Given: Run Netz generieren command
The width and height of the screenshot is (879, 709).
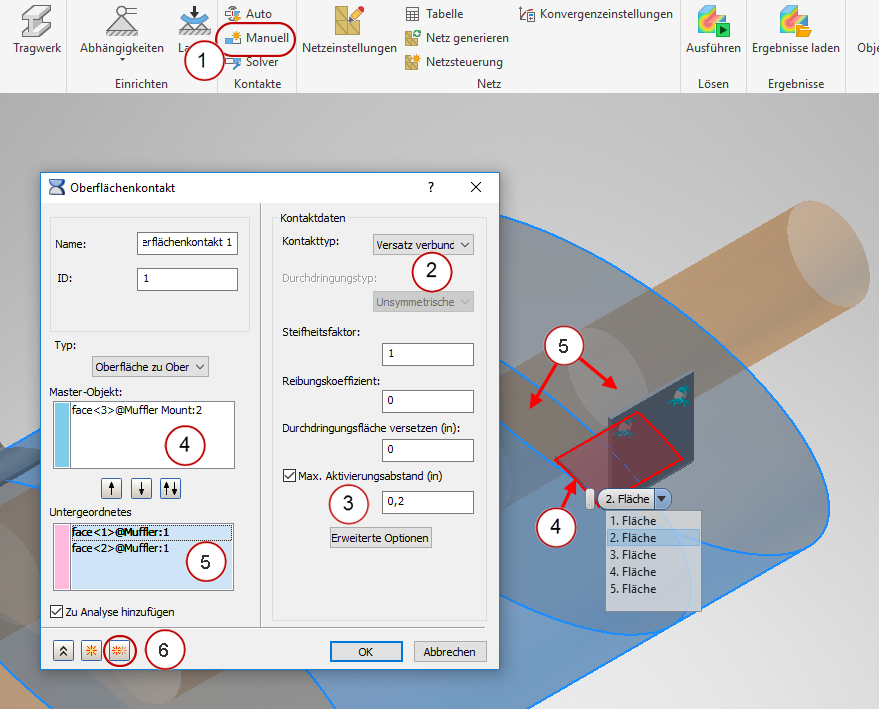Looking at the screenshot, I should (457, 38).
